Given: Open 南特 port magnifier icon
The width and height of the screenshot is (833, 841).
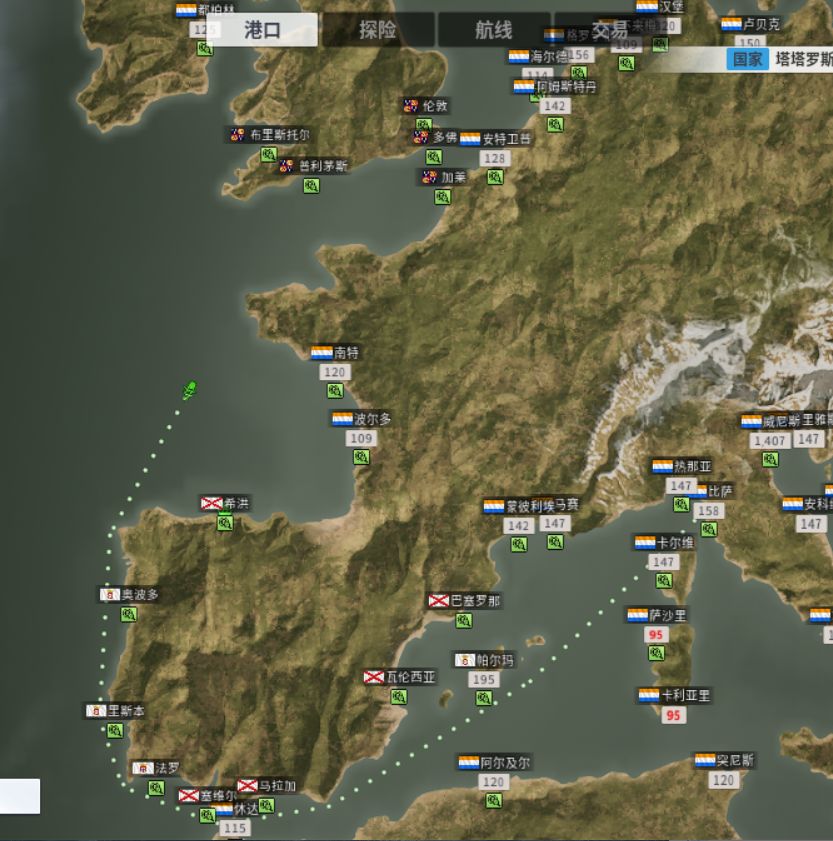Looking at the screenshot, I should (x=335, y=390).
